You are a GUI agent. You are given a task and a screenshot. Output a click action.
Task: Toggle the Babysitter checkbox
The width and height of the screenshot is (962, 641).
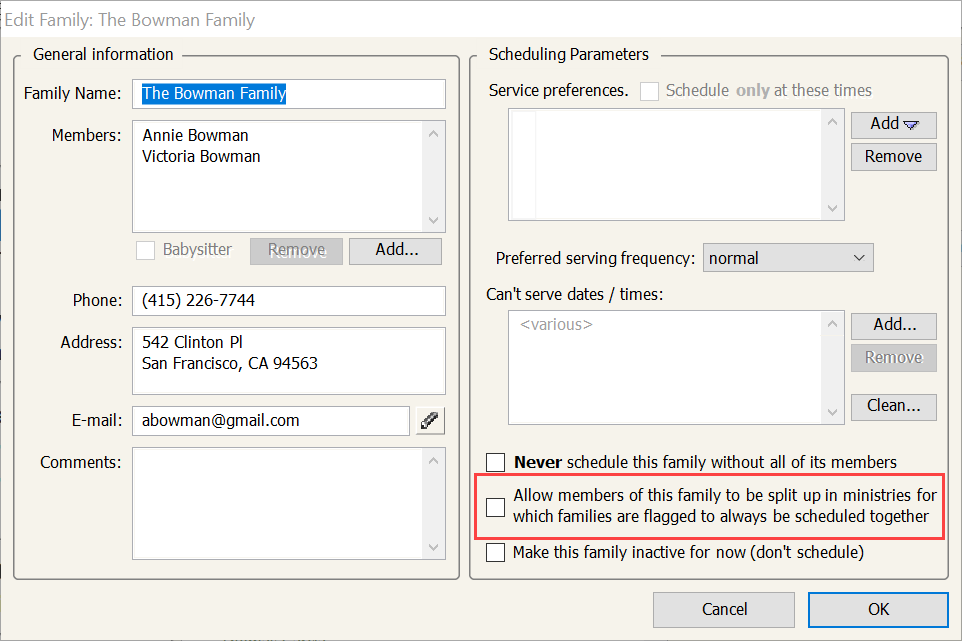pos(147,250)
